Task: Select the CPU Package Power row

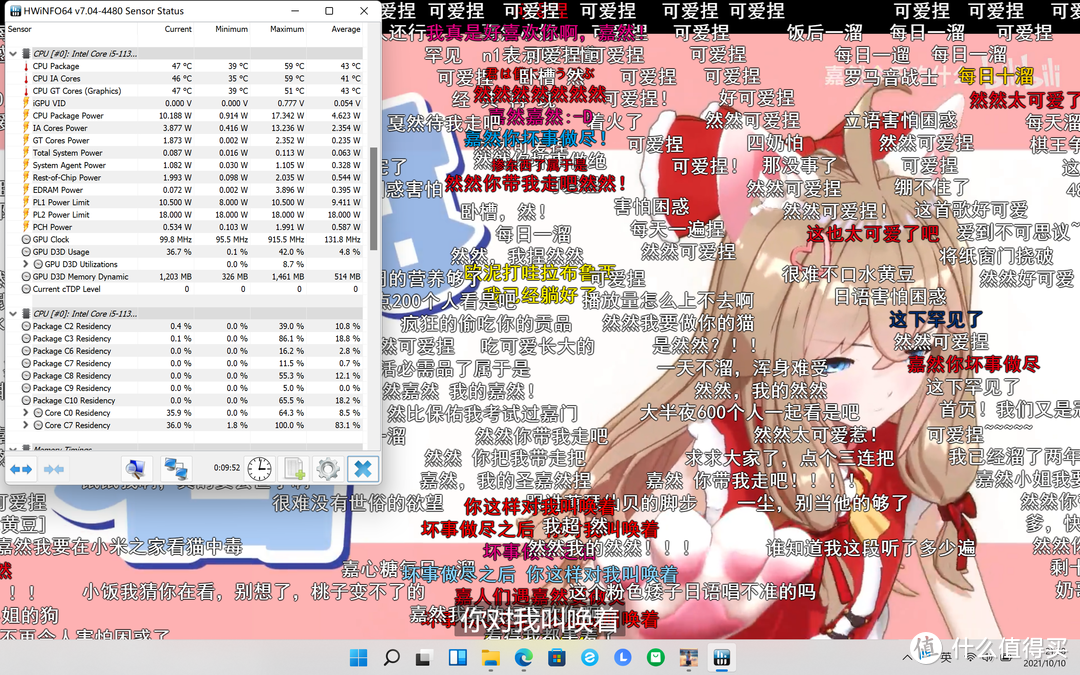Action: click(x=185, y=116)
